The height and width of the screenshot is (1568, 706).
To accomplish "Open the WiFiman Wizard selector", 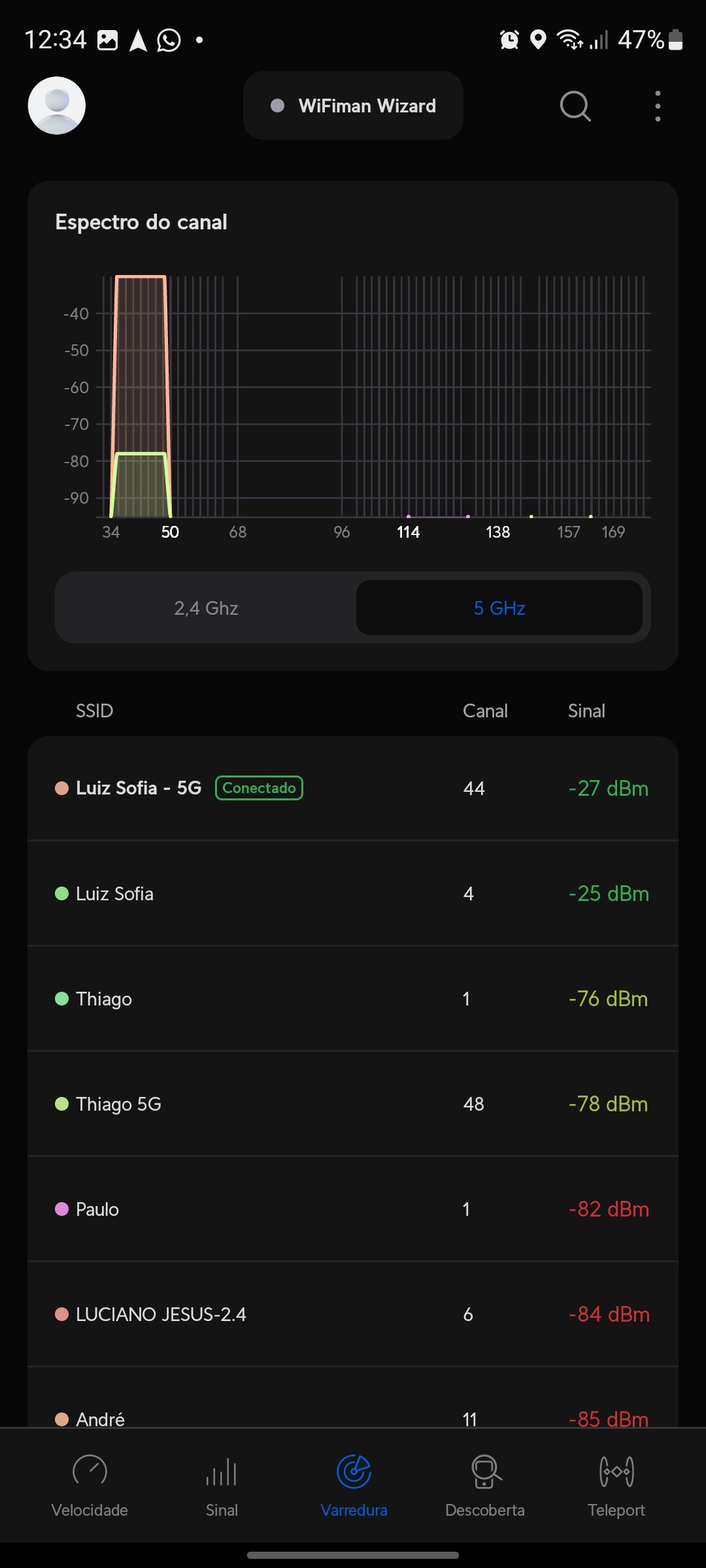I will point(353,106).
